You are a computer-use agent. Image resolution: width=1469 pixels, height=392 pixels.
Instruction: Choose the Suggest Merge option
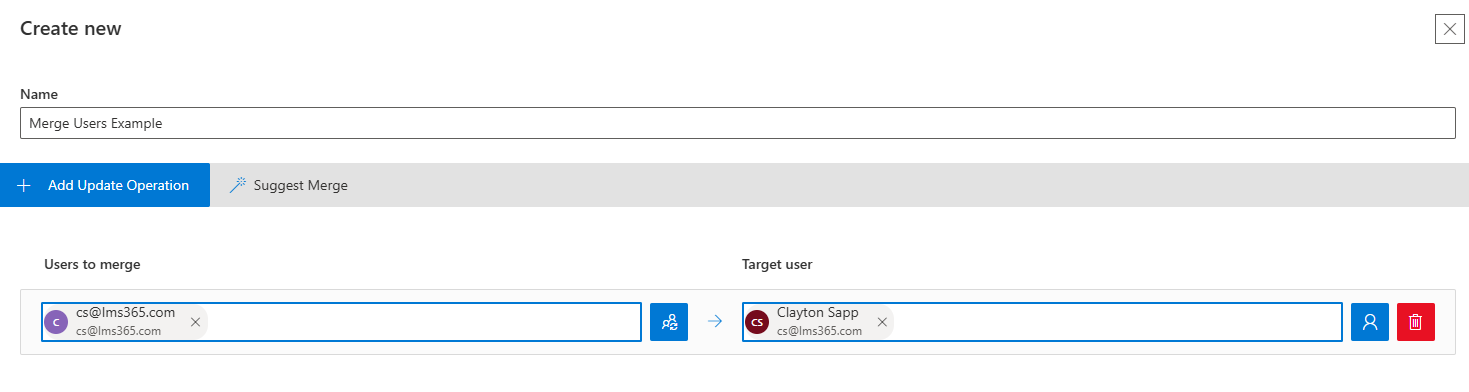(288, 185)
